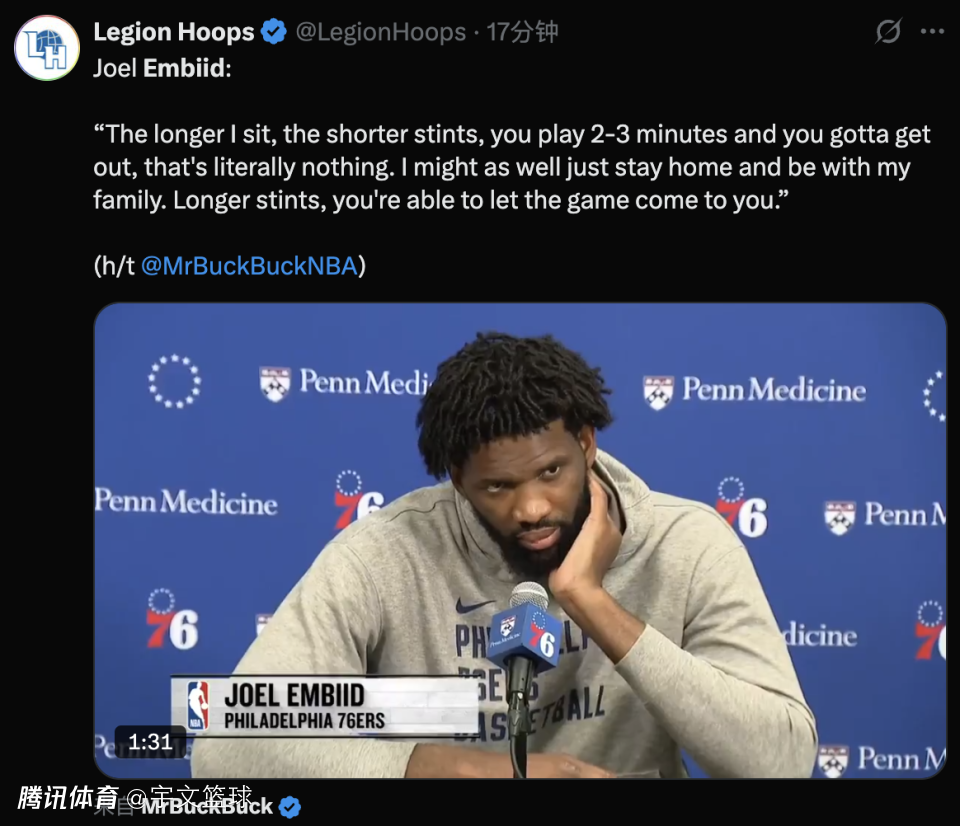Click the blue verified badge beside Legion Hoops
Screen dimensions: 960x826
pos(274,32)
